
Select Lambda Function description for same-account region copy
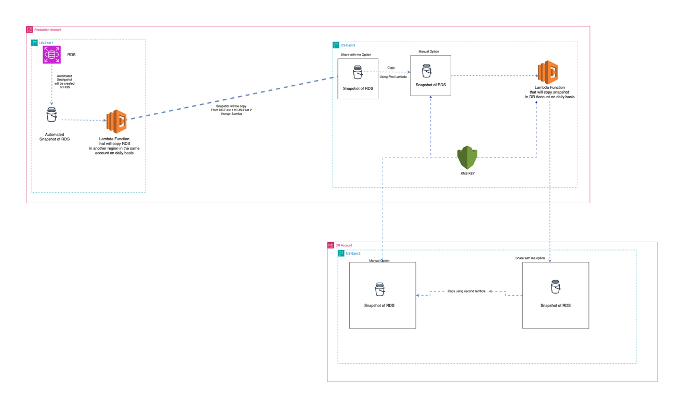pos(114,146)
